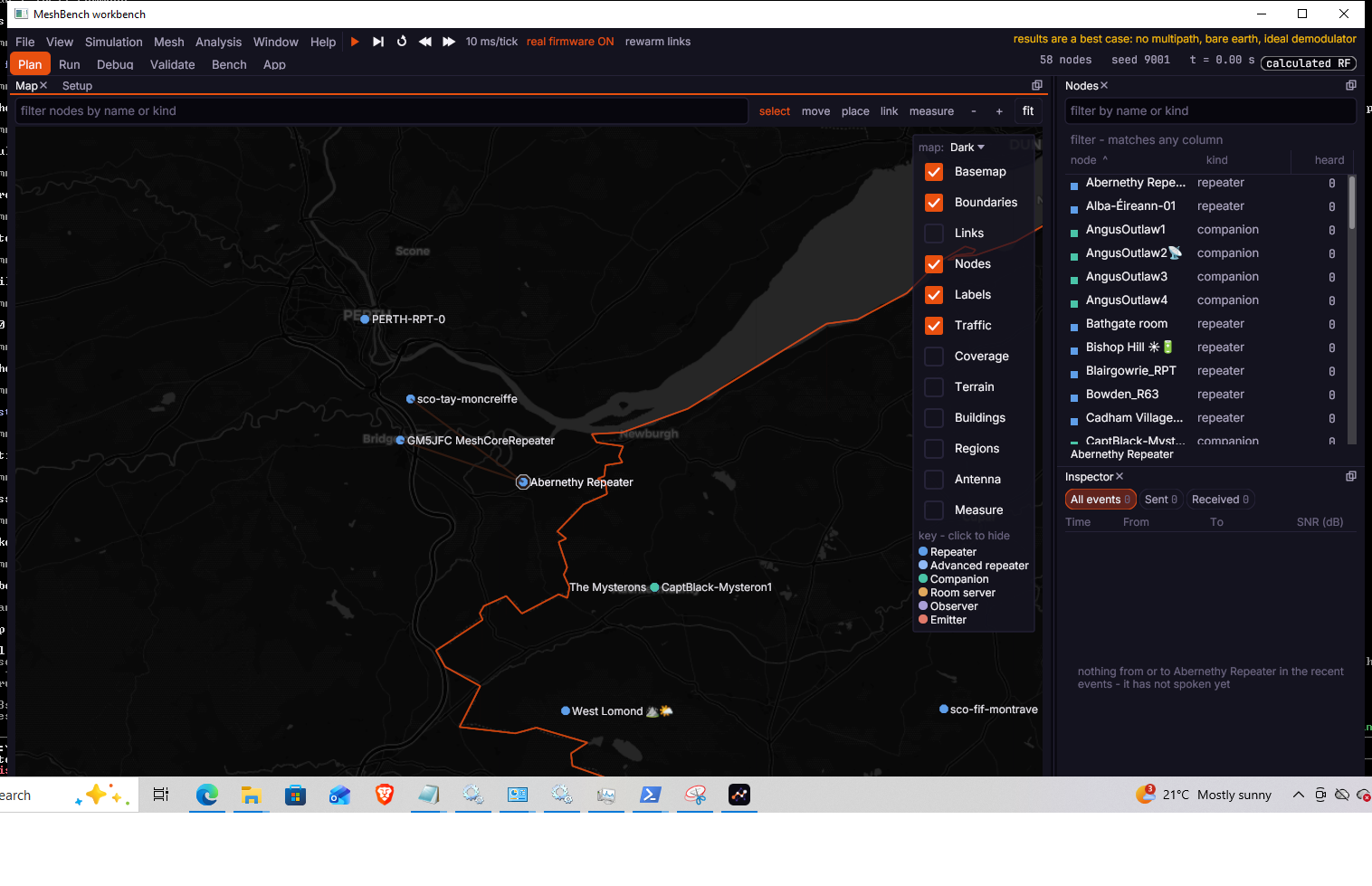Open Microsoft Edge from the taskbar

207,795
